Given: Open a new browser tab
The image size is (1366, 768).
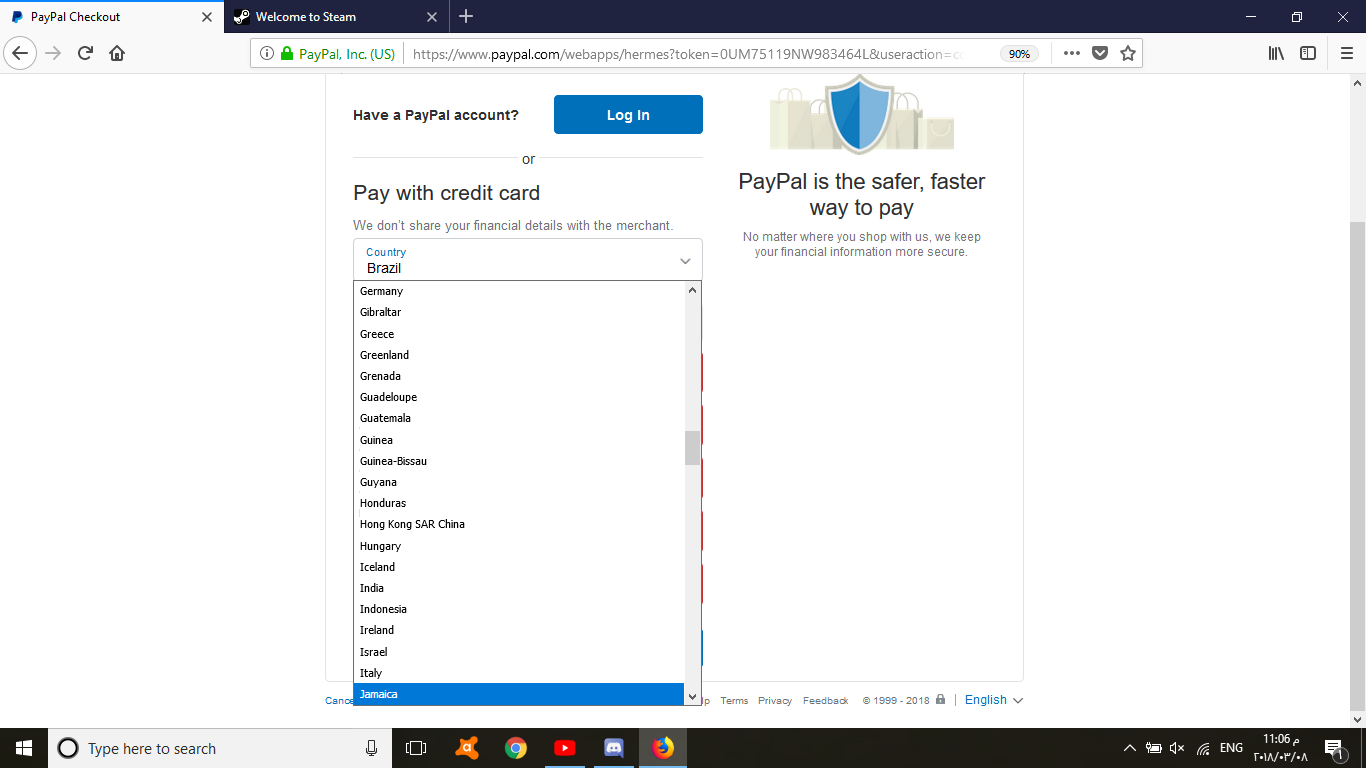Looking at the screenshot, I should point(466,16).
